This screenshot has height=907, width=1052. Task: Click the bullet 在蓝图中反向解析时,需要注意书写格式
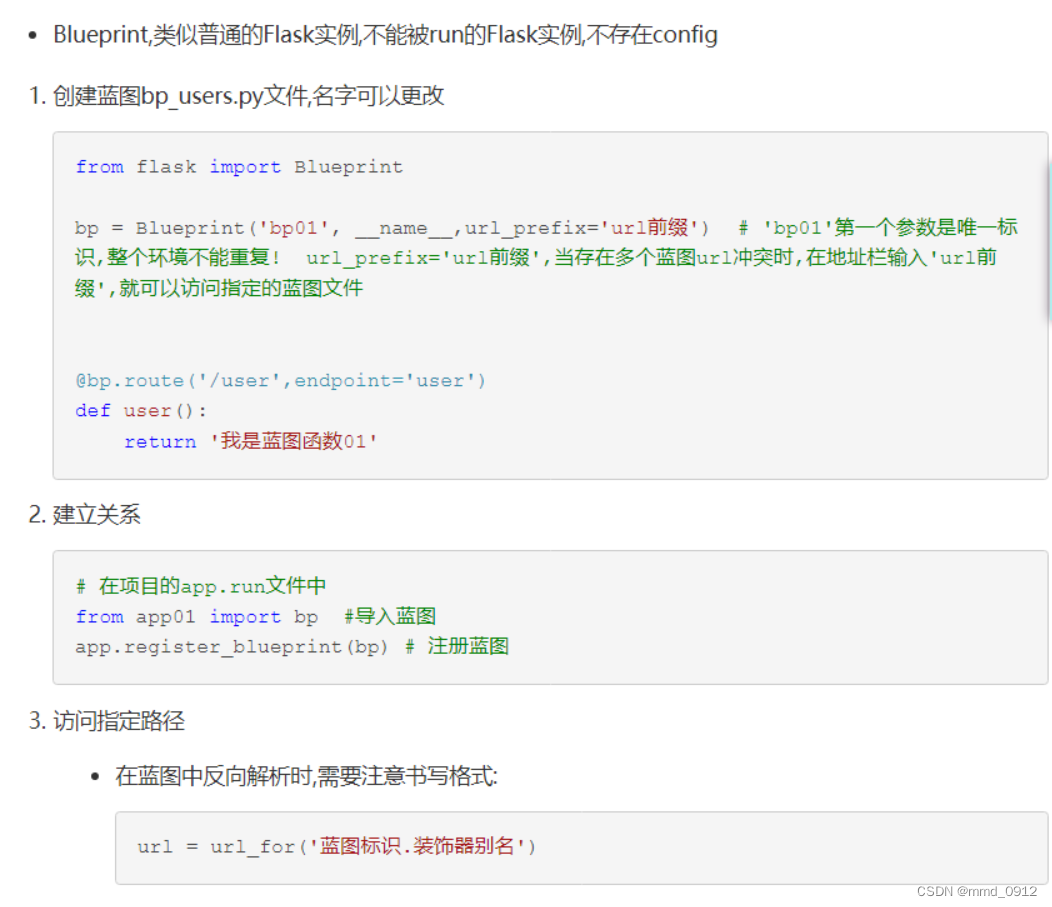(x=306, y=776)
